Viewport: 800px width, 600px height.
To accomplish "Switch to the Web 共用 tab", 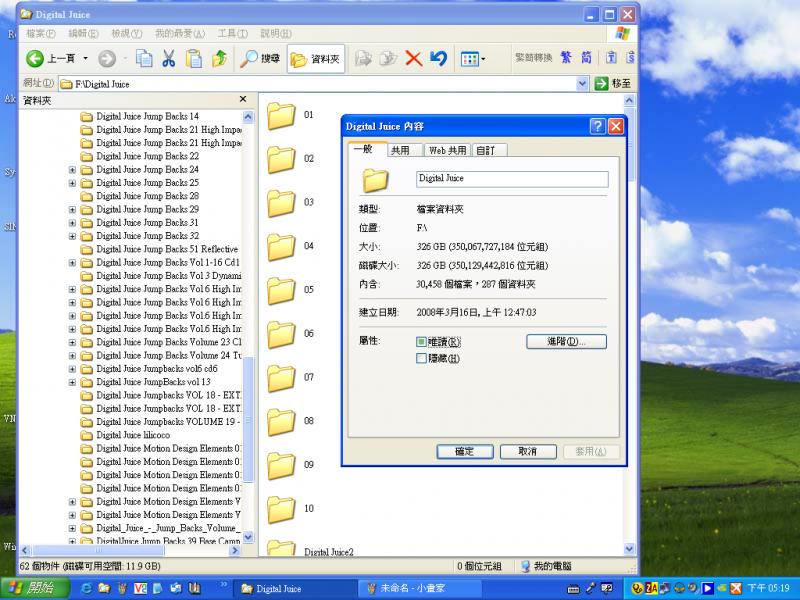I will tap(446, 150).
